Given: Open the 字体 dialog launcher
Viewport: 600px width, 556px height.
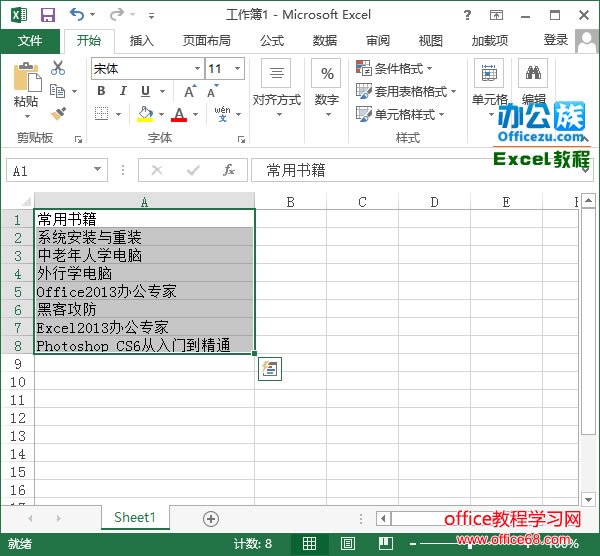Looking at the screenshot, I should point(241,140).
